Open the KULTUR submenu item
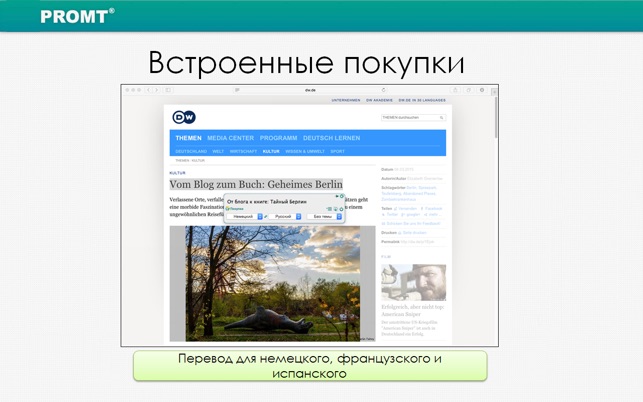The image size is (643, 402). [271, 151]
